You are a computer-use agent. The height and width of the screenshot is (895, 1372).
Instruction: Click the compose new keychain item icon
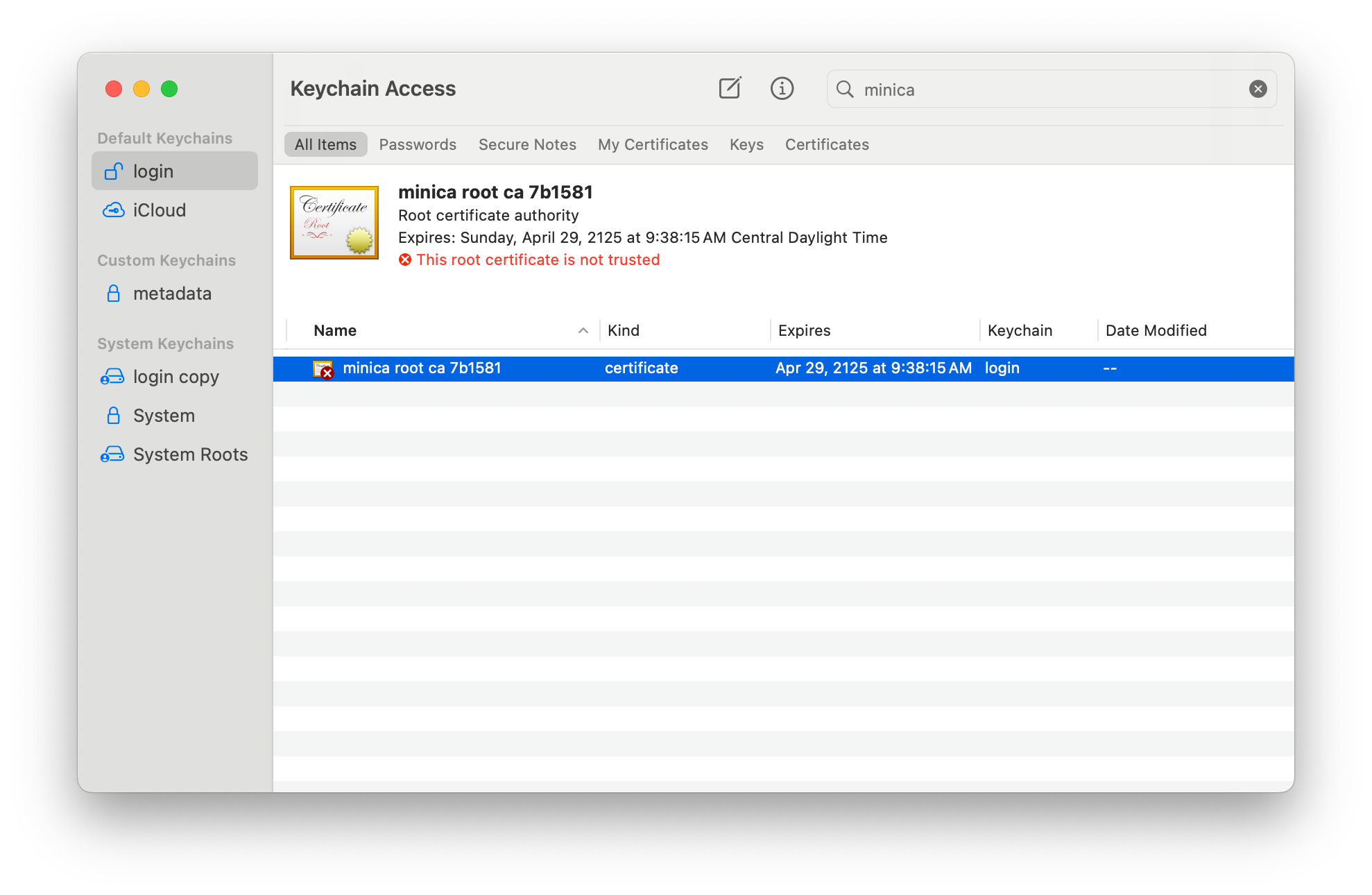coord(730,89)
